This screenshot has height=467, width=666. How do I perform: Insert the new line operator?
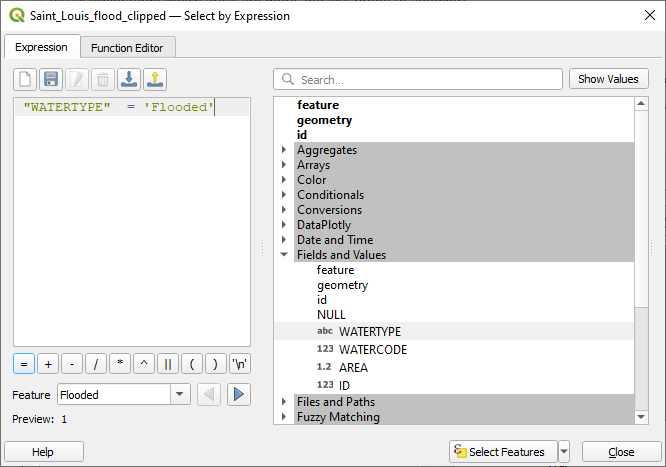pyautogui.click(x=239, y=364)
